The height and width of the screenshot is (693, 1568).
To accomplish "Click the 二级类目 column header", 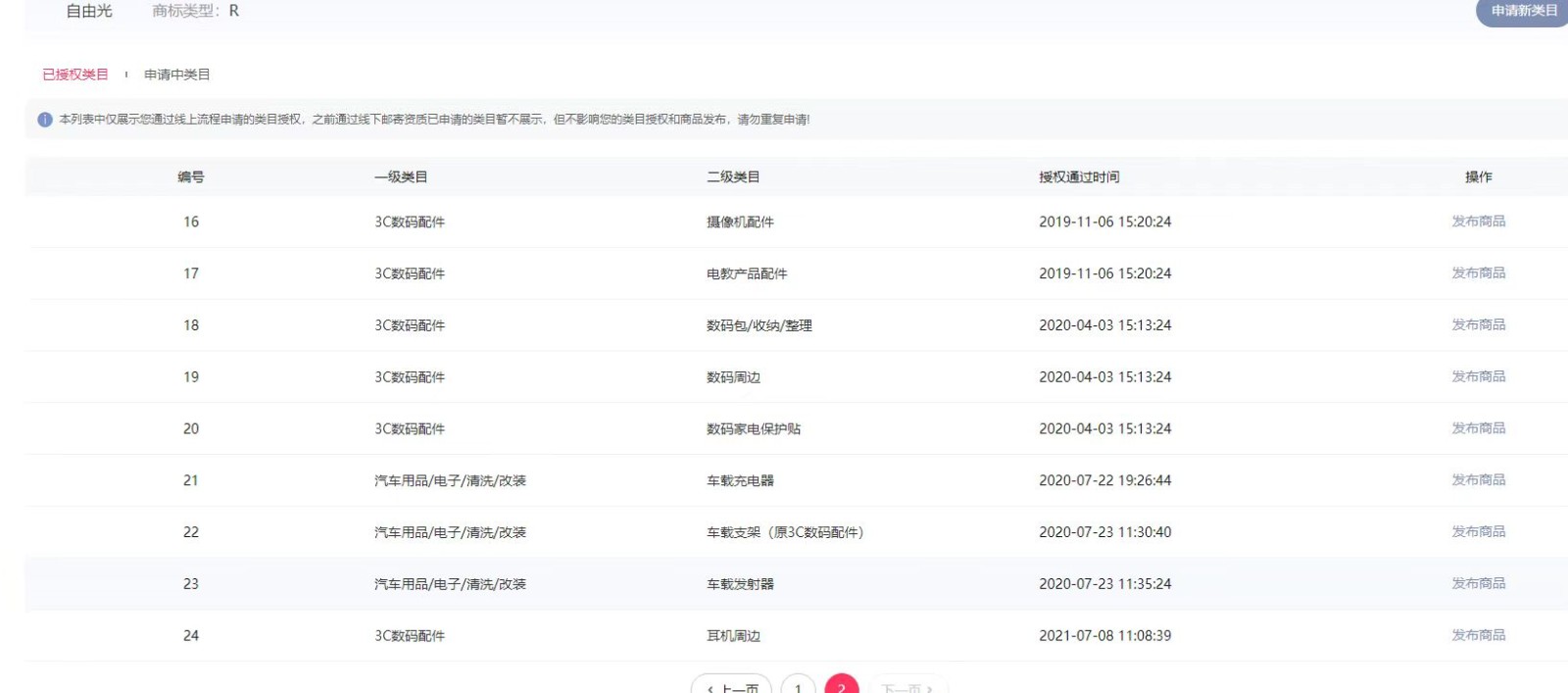I will (733, 177).
